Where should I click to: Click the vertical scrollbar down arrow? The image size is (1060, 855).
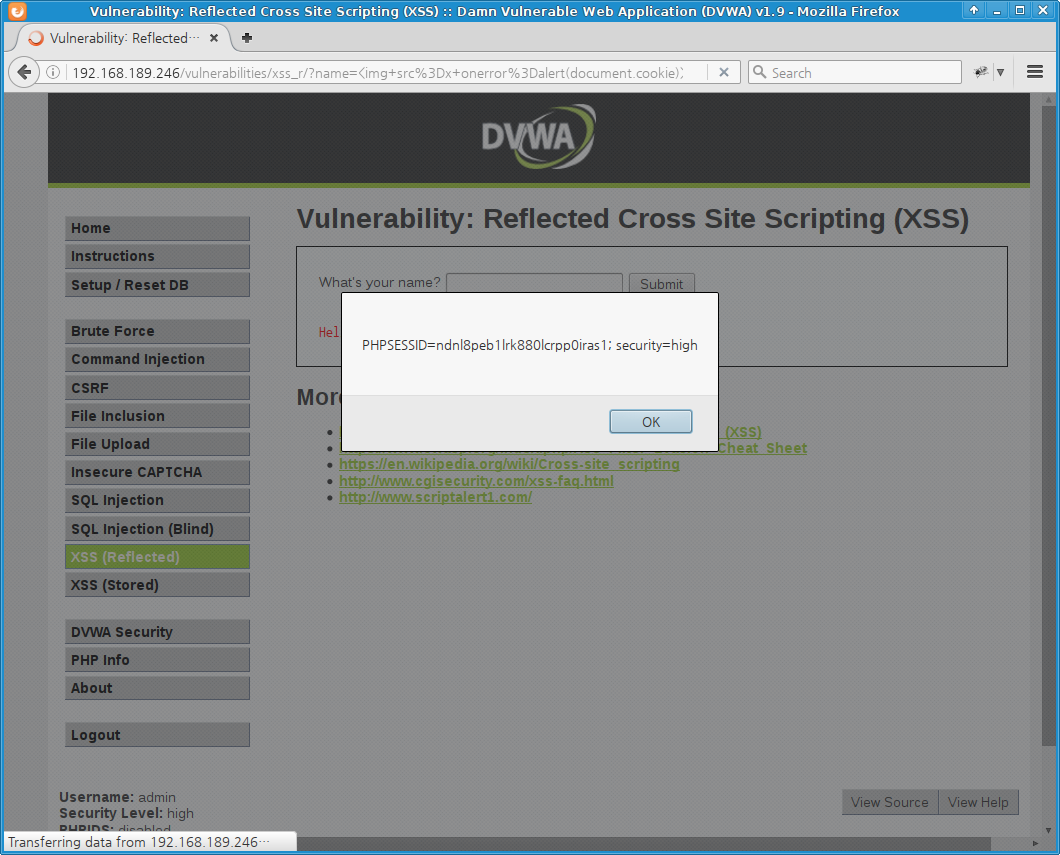tap(1049, 830)
